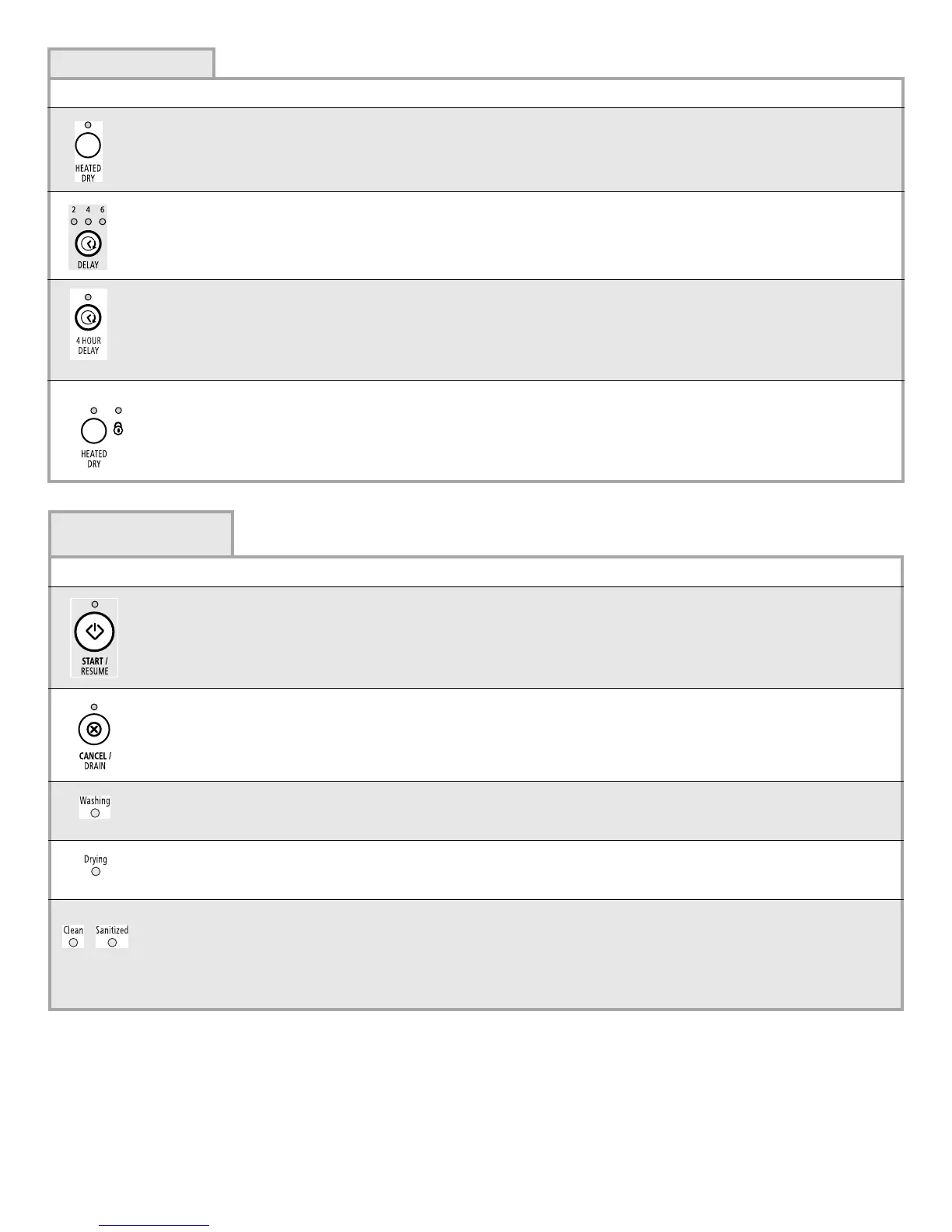Click the light above 4 Hour Delay
The image size is (952, 1232).
[x=88, y=297]
